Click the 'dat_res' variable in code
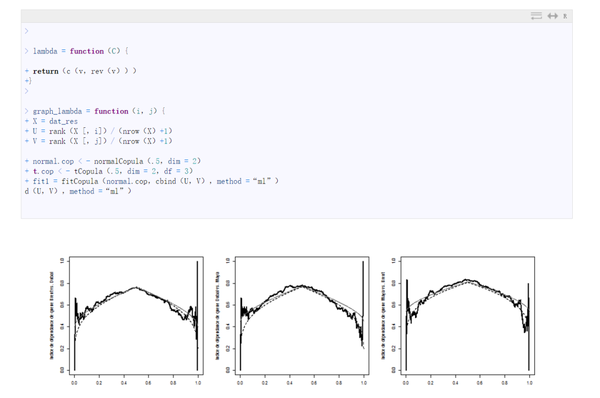This screenshot has width=600, height=398. click(x=63, y=121)
